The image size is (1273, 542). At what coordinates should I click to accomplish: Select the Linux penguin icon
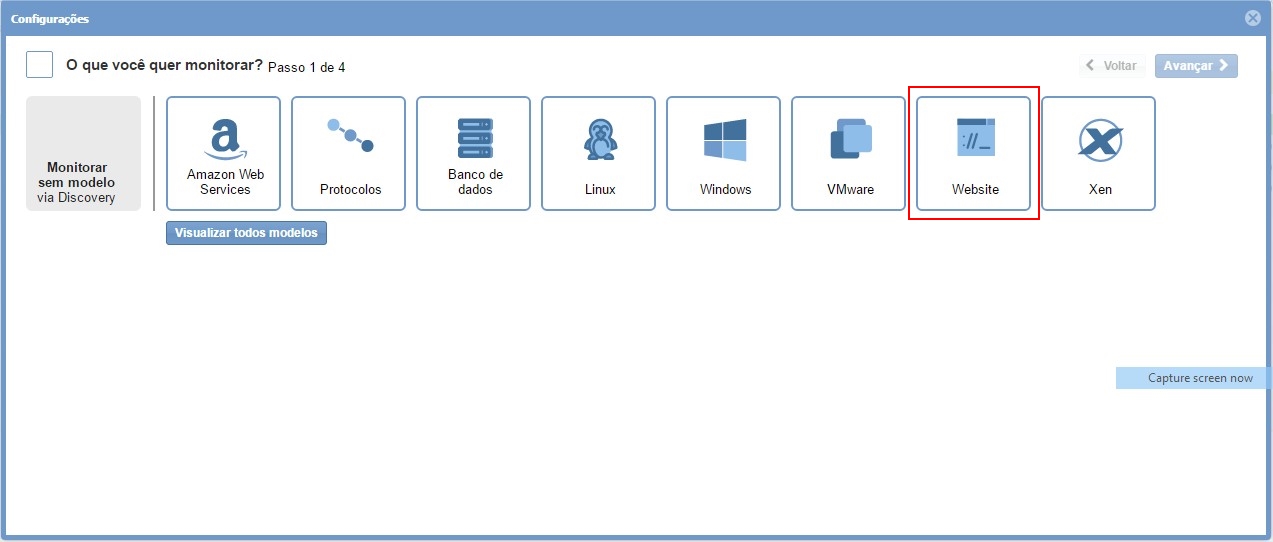(x=600, y=139)
